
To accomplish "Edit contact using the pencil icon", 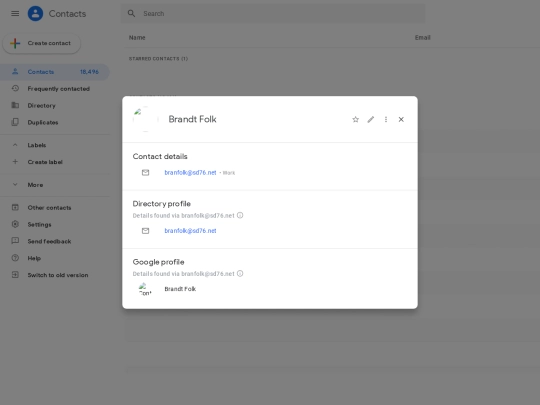I will 371,120.
